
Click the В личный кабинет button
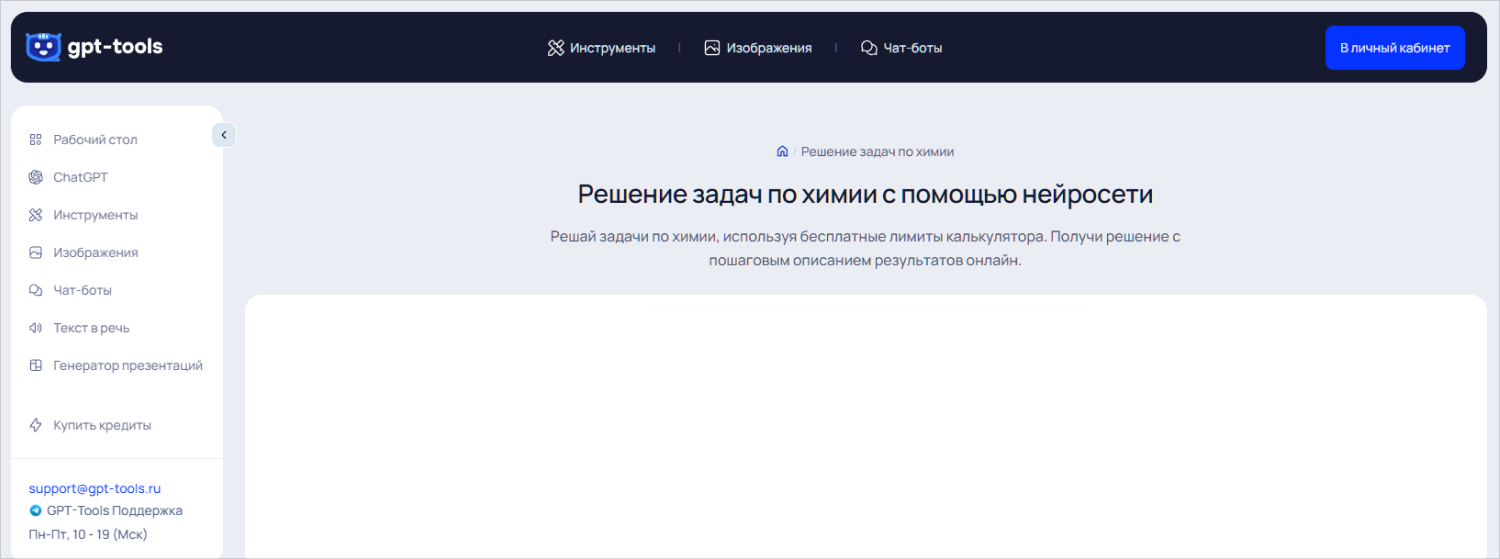(1395, 48)
